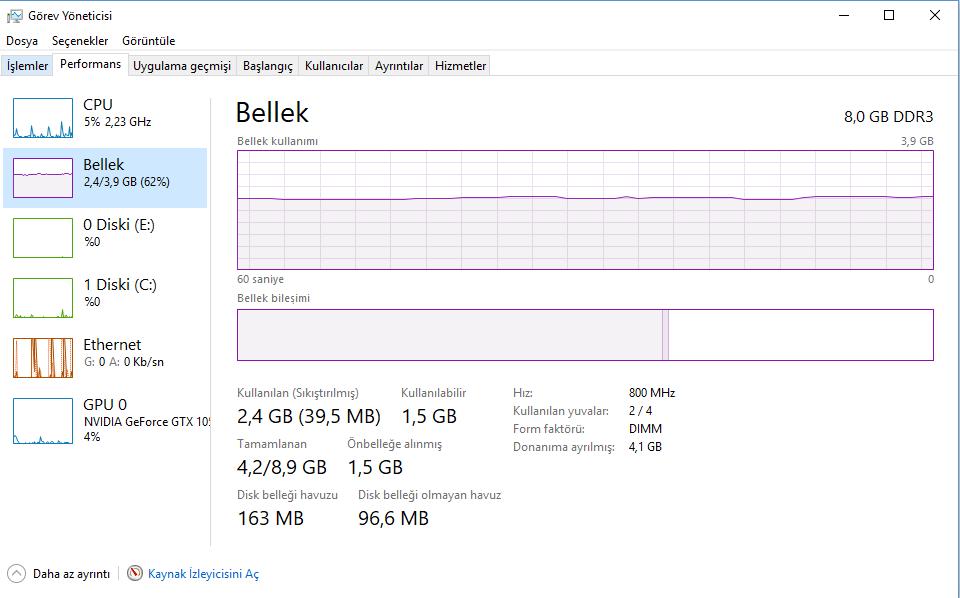Open the Hizmetler tab
The height and width of the screenshot is (598, 960).
pos(461,66)
